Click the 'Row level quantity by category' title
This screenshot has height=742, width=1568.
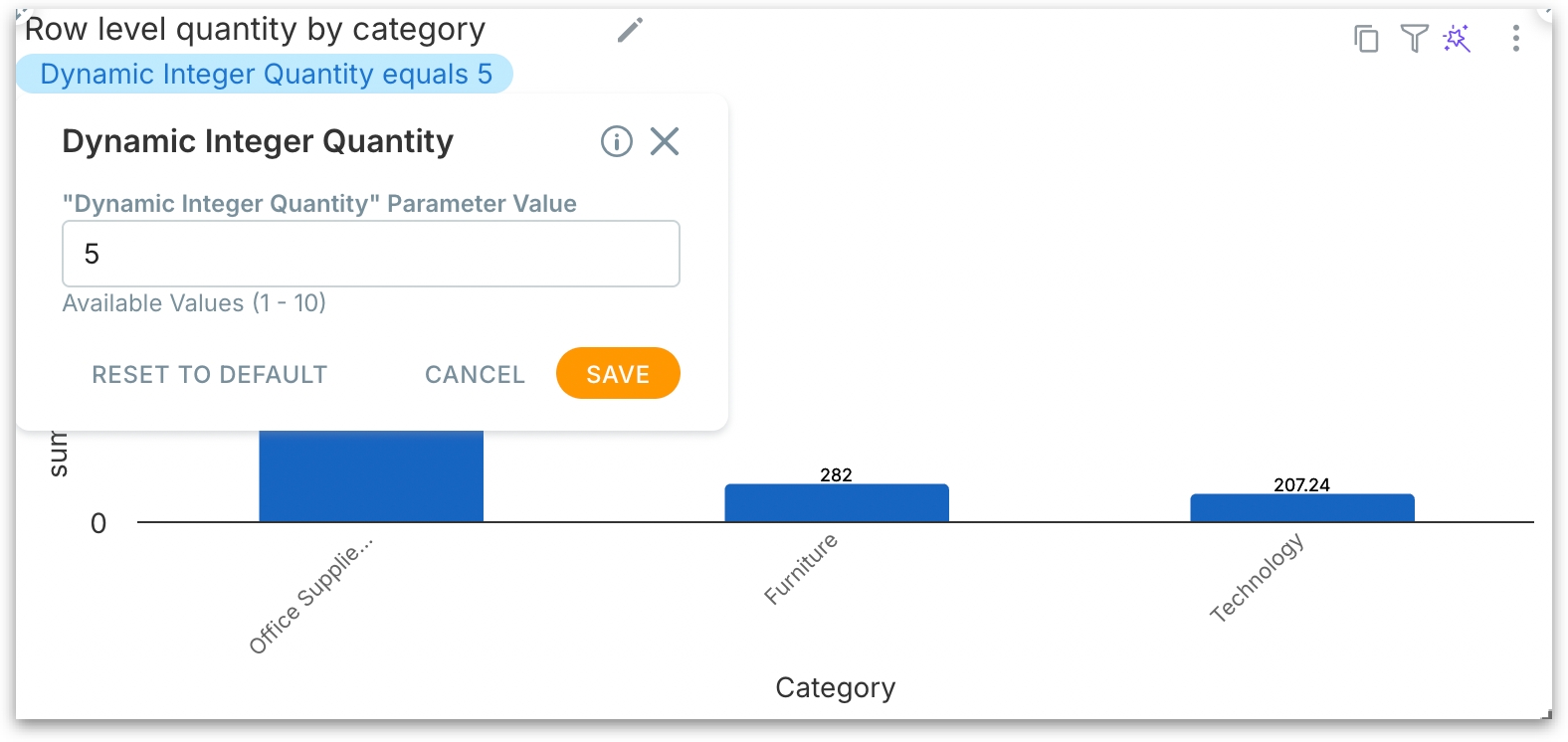pyautogui.click(x=256, y=30)
